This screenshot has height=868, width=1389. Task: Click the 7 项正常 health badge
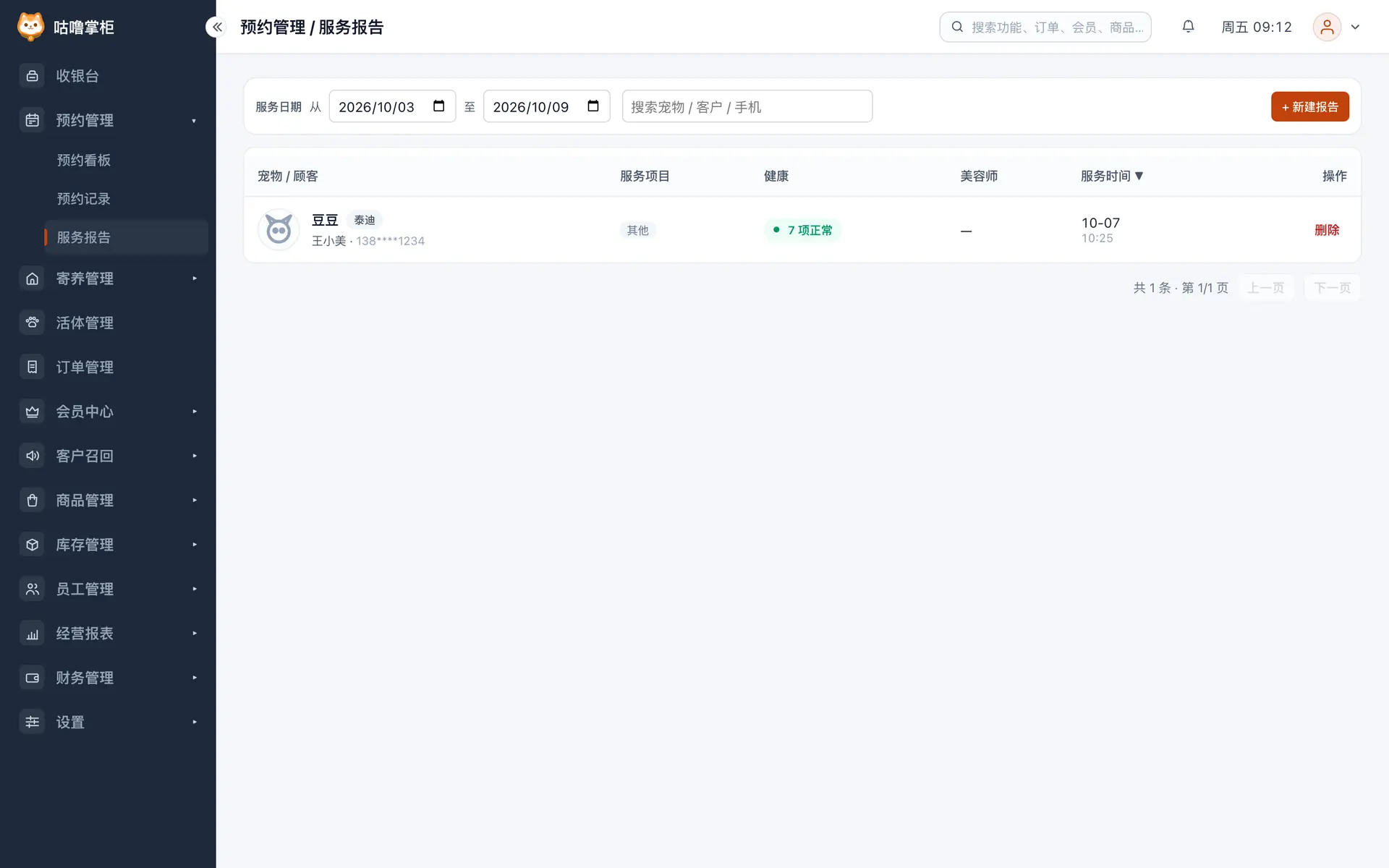[802, 230]
